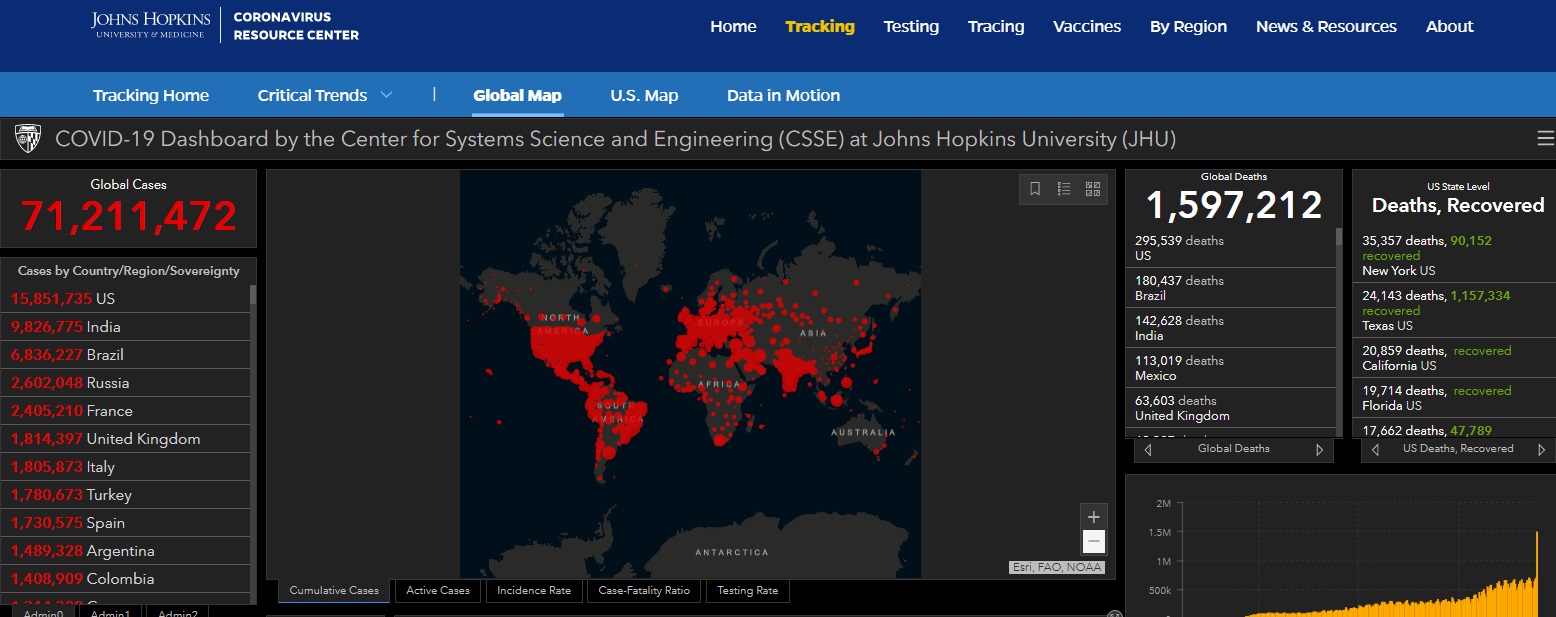1556x617 pixels.
Task: Open the basemap gallery grid icon
Action: pos(1092,189)
